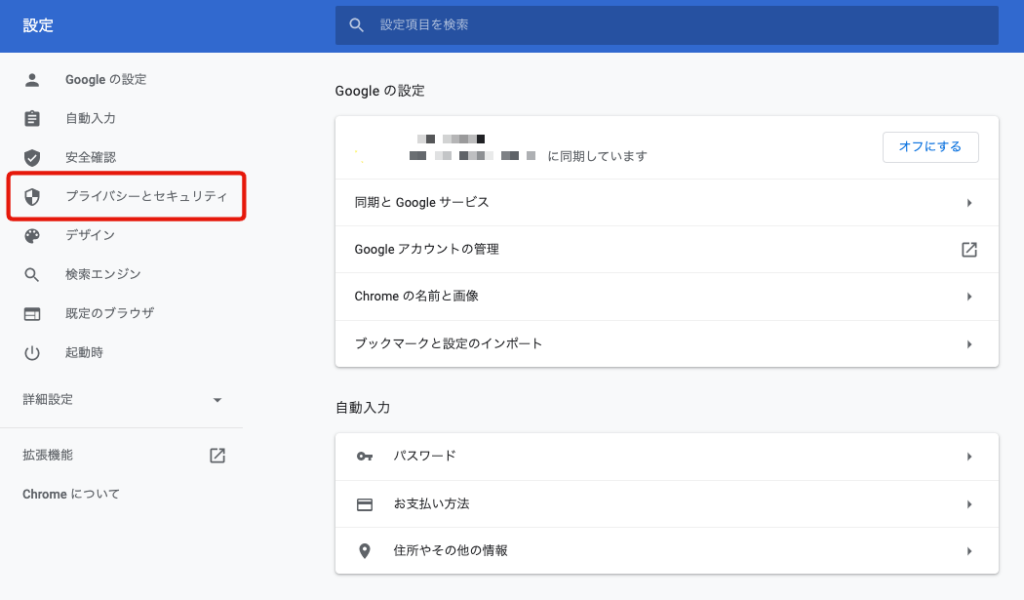The image size is (1024, 600).
Task: Expand ブックマークと設定のインポート row arrow
Action: coord(968,344)
